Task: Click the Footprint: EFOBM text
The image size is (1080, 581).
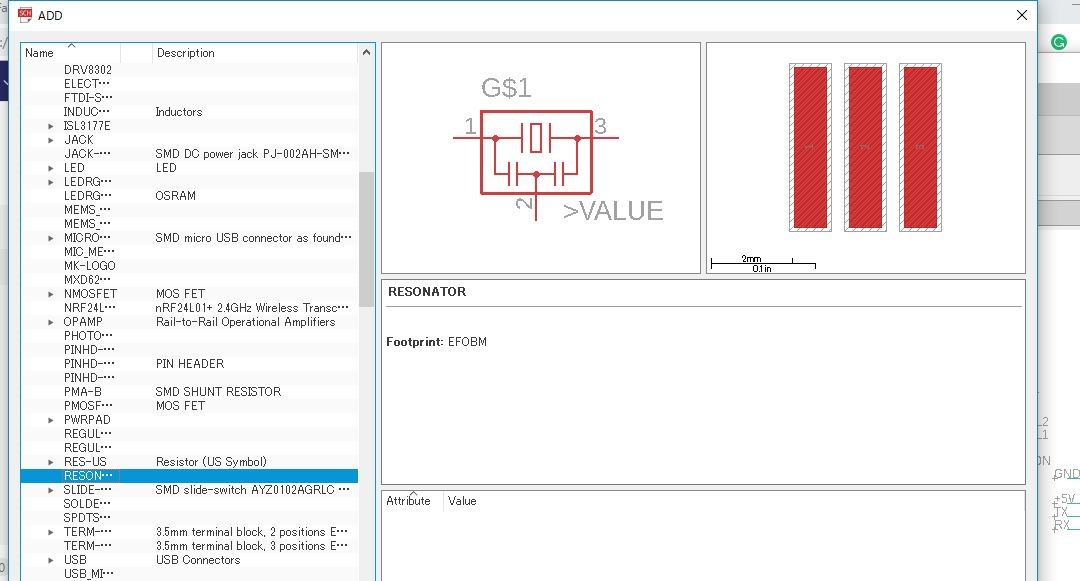Action: (436, 341)
